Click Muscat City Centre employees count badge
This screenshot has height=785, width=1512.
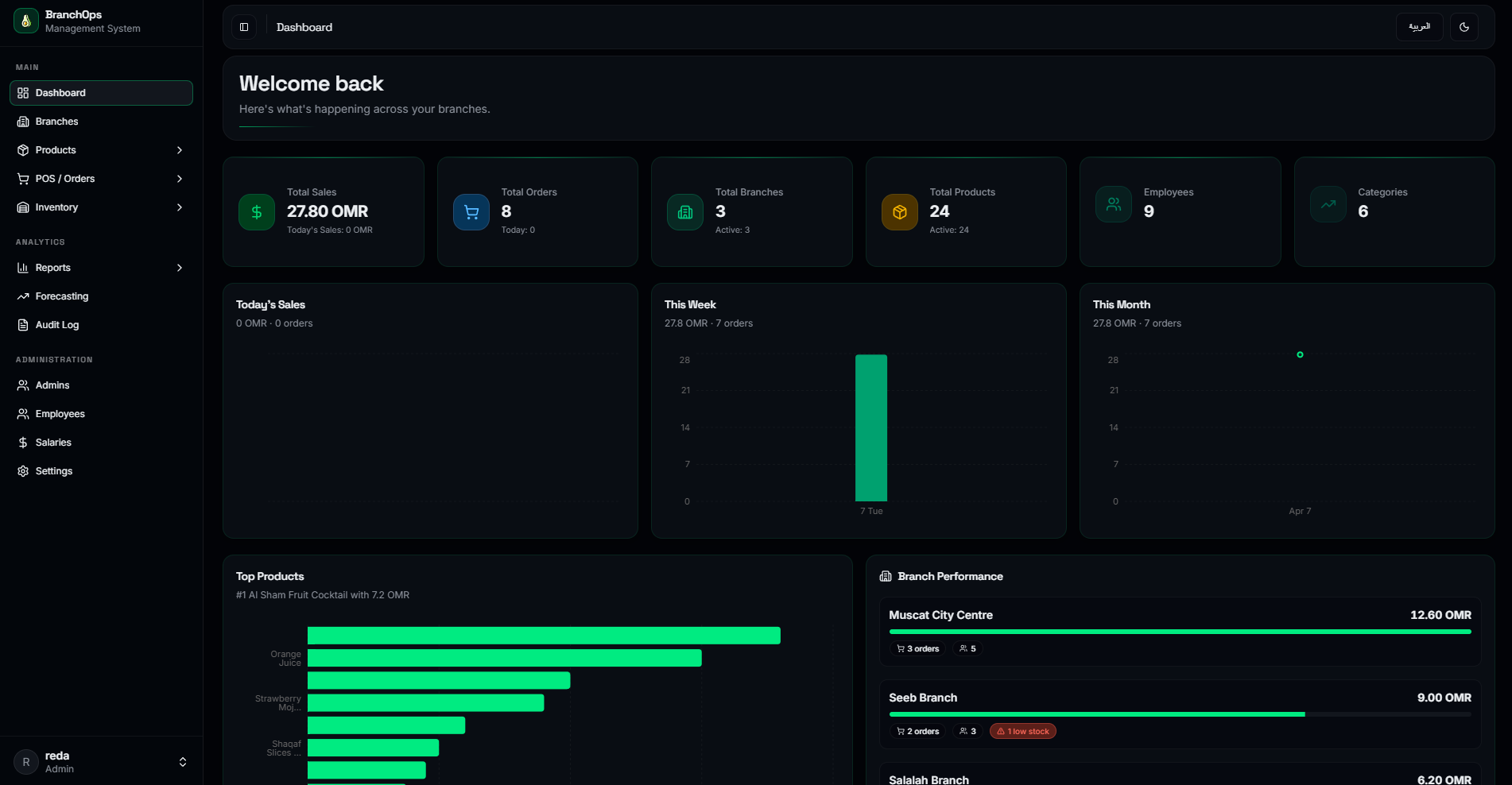coord(967,648)
